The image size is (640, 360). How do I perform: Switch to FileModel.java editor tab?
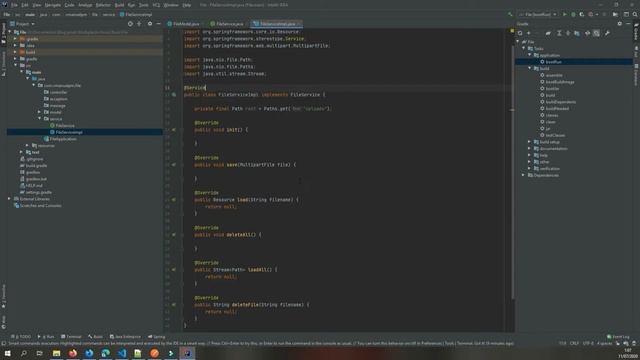[x=183, y=24]
